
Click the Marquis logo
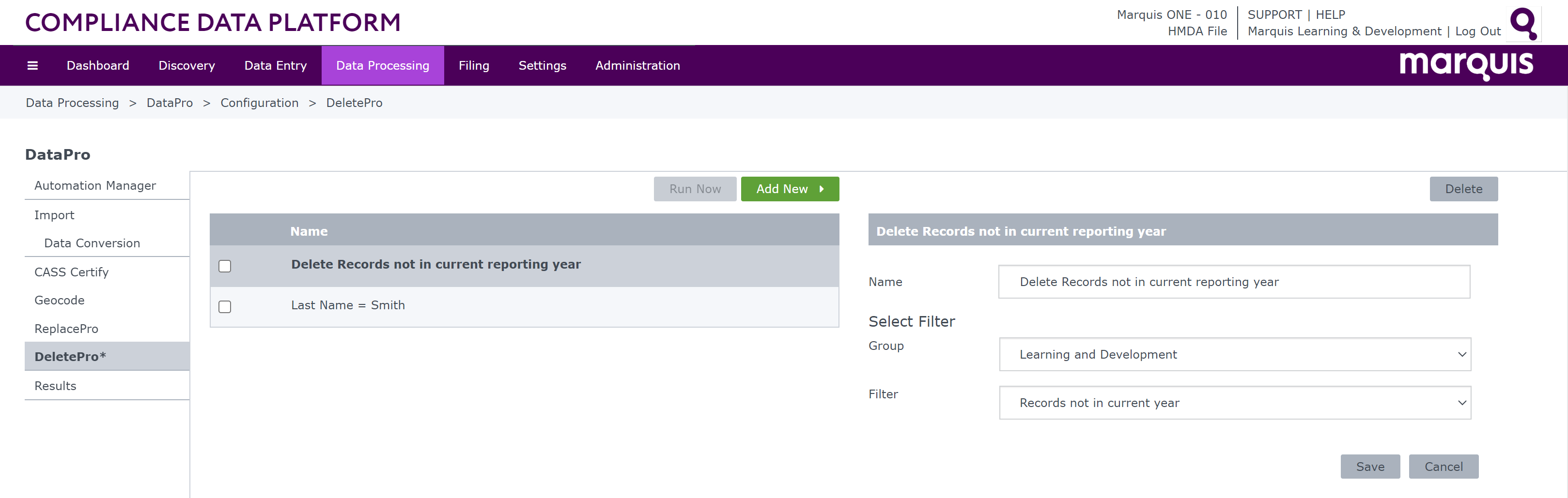point(1466,65)
